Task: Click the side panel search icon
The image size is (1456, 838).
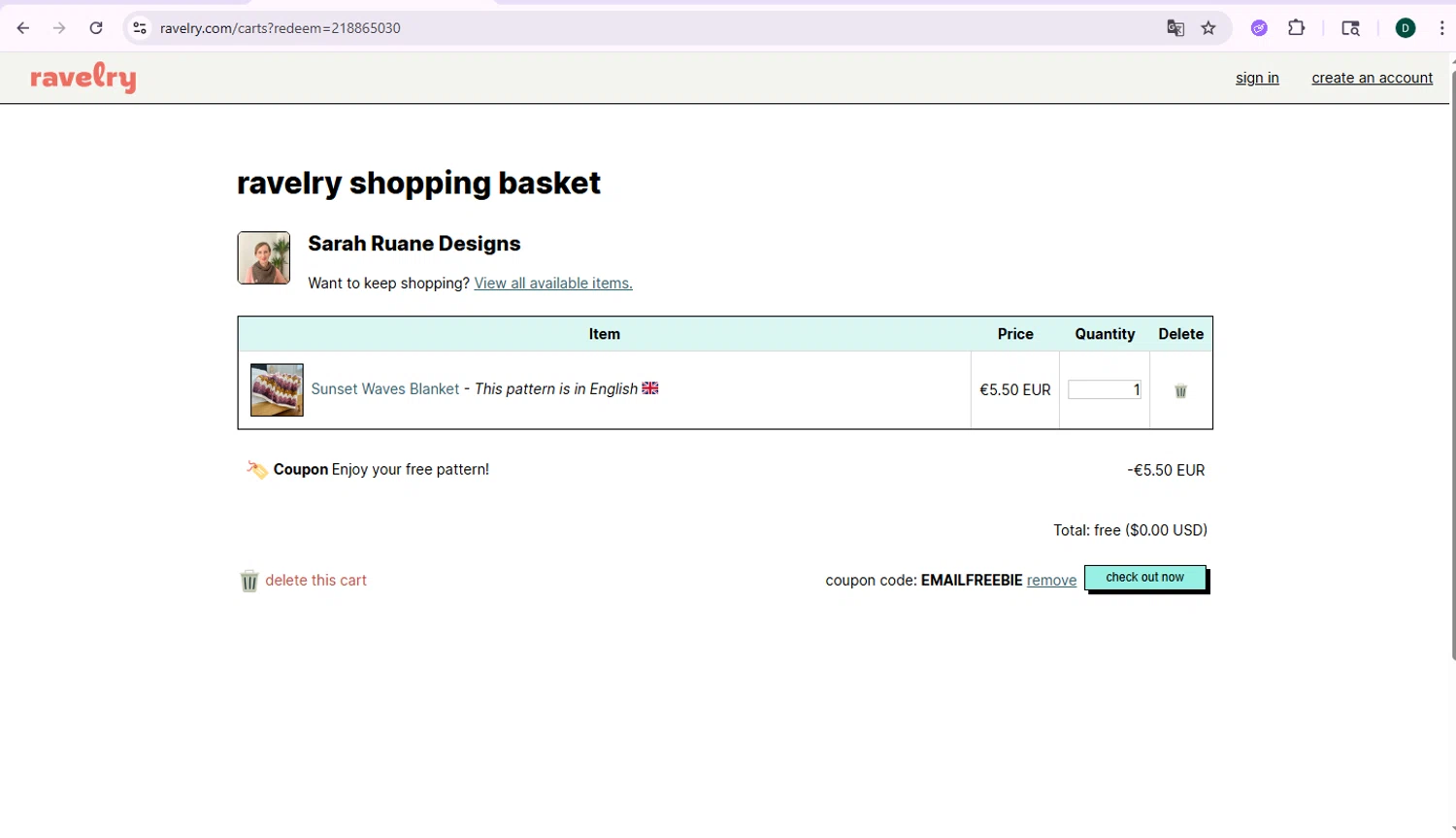Action: pyautogui.click(x=1350, y=28)
